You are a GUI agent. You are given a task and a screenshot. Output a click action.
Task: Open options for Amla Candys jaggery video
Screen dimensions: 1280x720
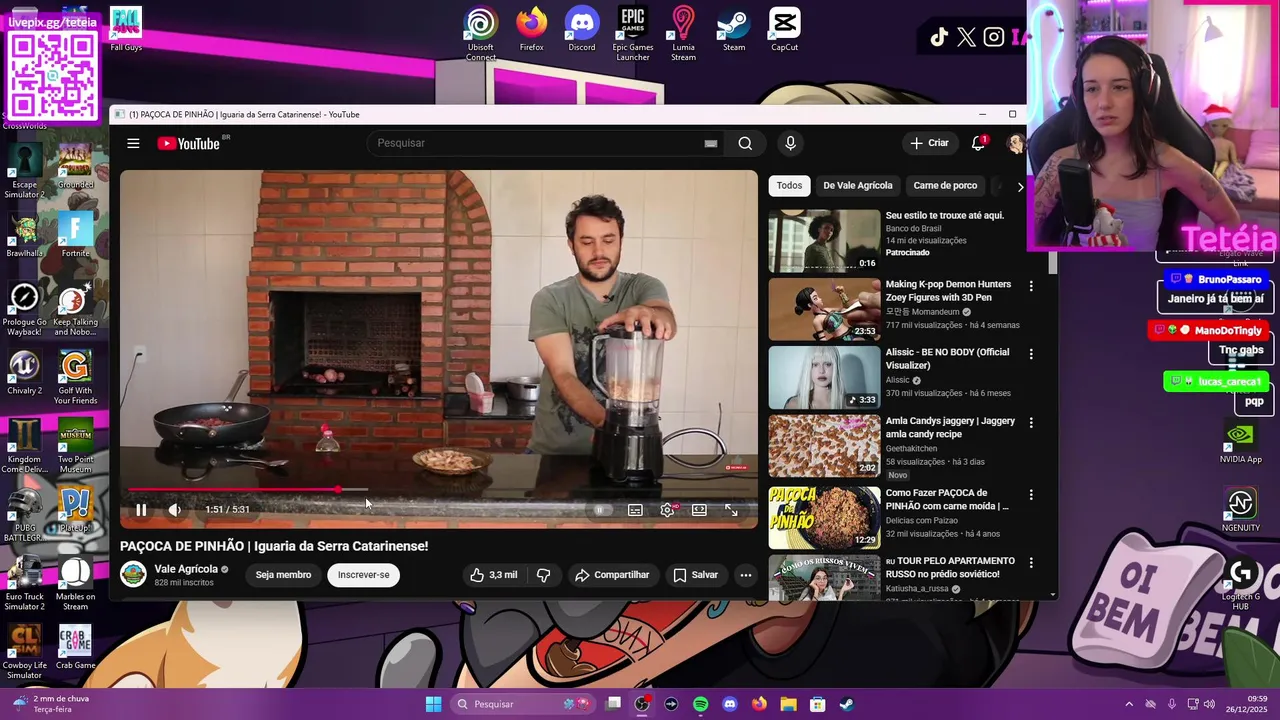[x=1031, y=423]
